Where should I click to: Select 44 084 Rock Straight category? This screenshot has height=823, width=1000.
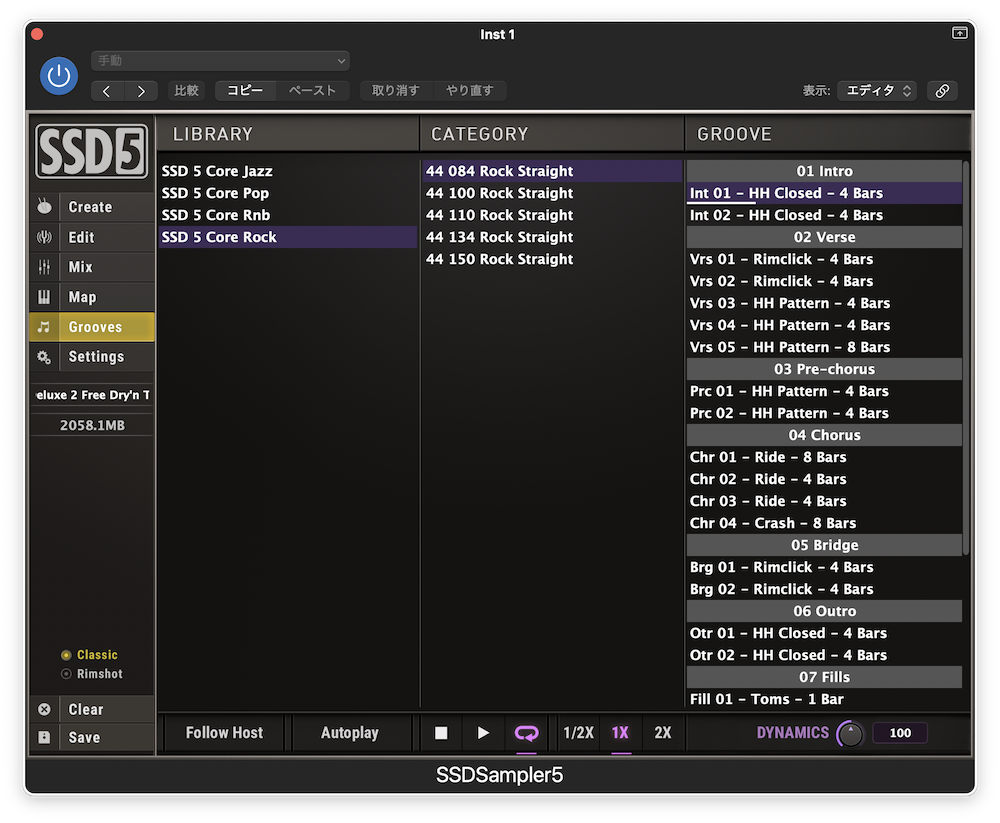click(x=552, y=171)
